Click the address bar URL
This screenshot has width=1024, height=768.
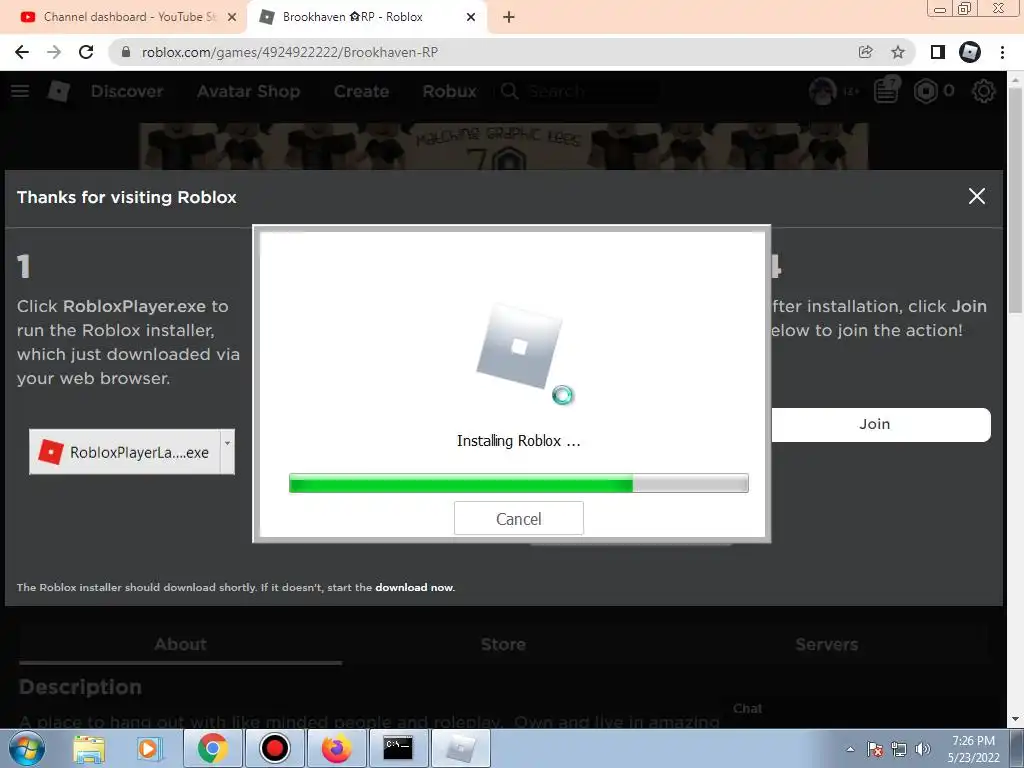pyautogui.click(x=289, y=52)
